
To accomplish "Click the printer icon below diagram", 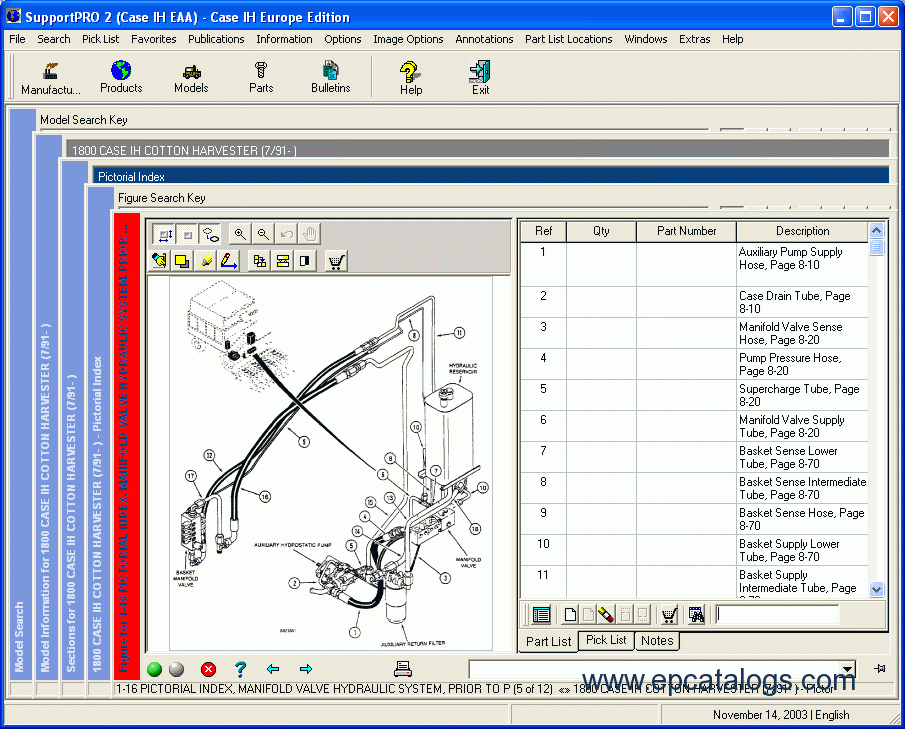I will [x=402, y=669].
